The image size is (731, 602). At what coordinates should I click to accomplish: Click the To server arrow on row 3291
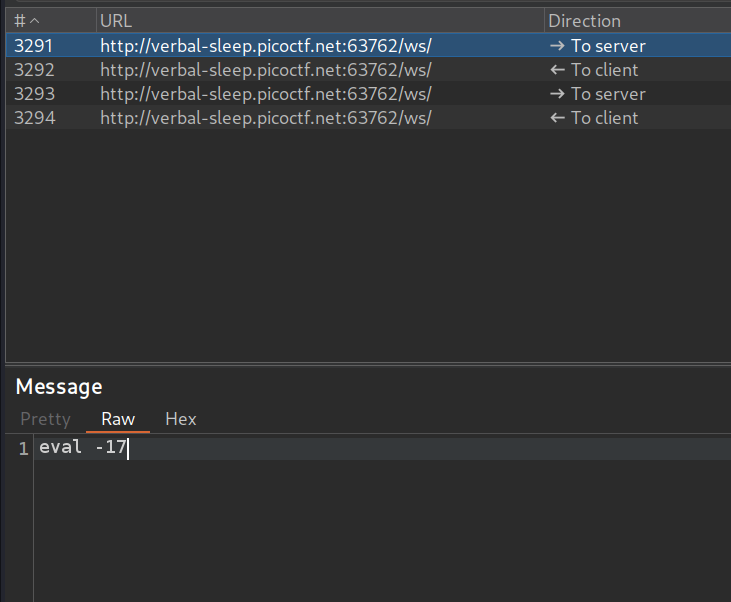click(557, 46)
